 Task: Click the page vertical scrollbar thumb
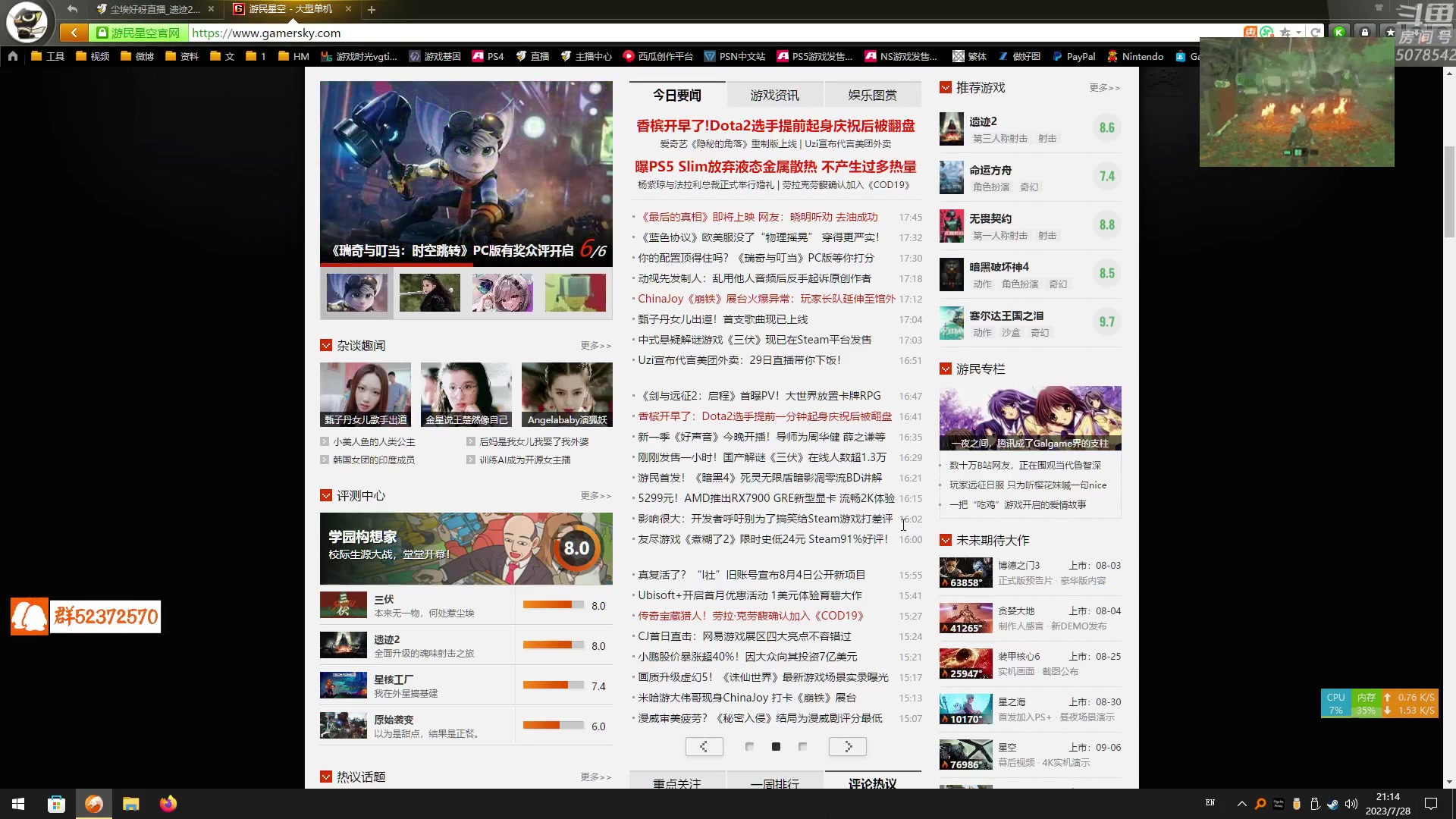pyautogui.click(x=1450, y=193)
